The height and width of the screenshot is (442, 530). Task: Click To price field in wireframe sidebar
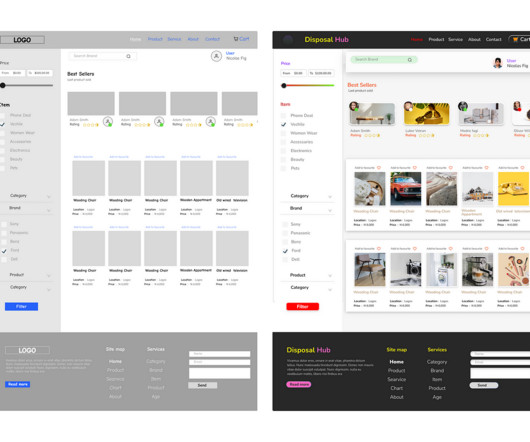(40, 73)
